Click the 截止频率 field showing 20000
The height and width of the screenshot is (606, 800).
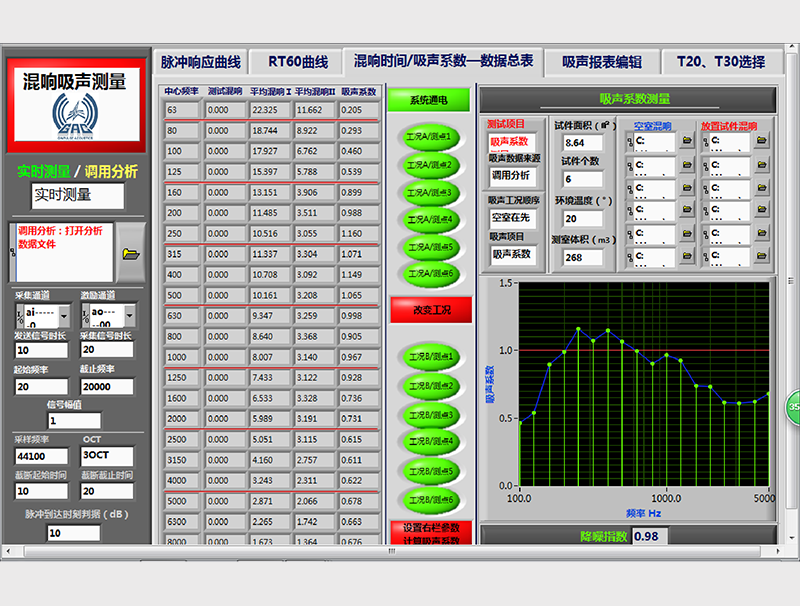coord(107,387)
